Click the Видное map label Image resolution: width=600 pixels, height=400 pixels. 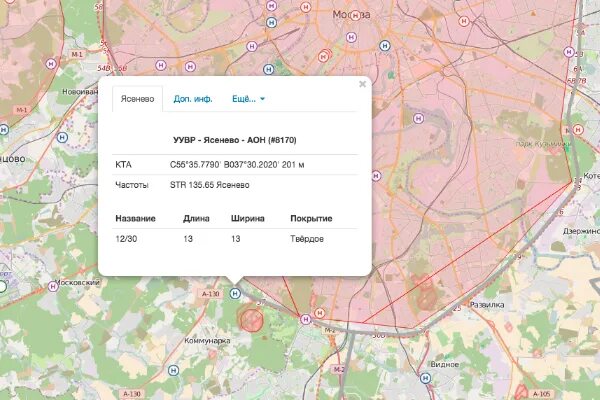click(x=444, y=364)
